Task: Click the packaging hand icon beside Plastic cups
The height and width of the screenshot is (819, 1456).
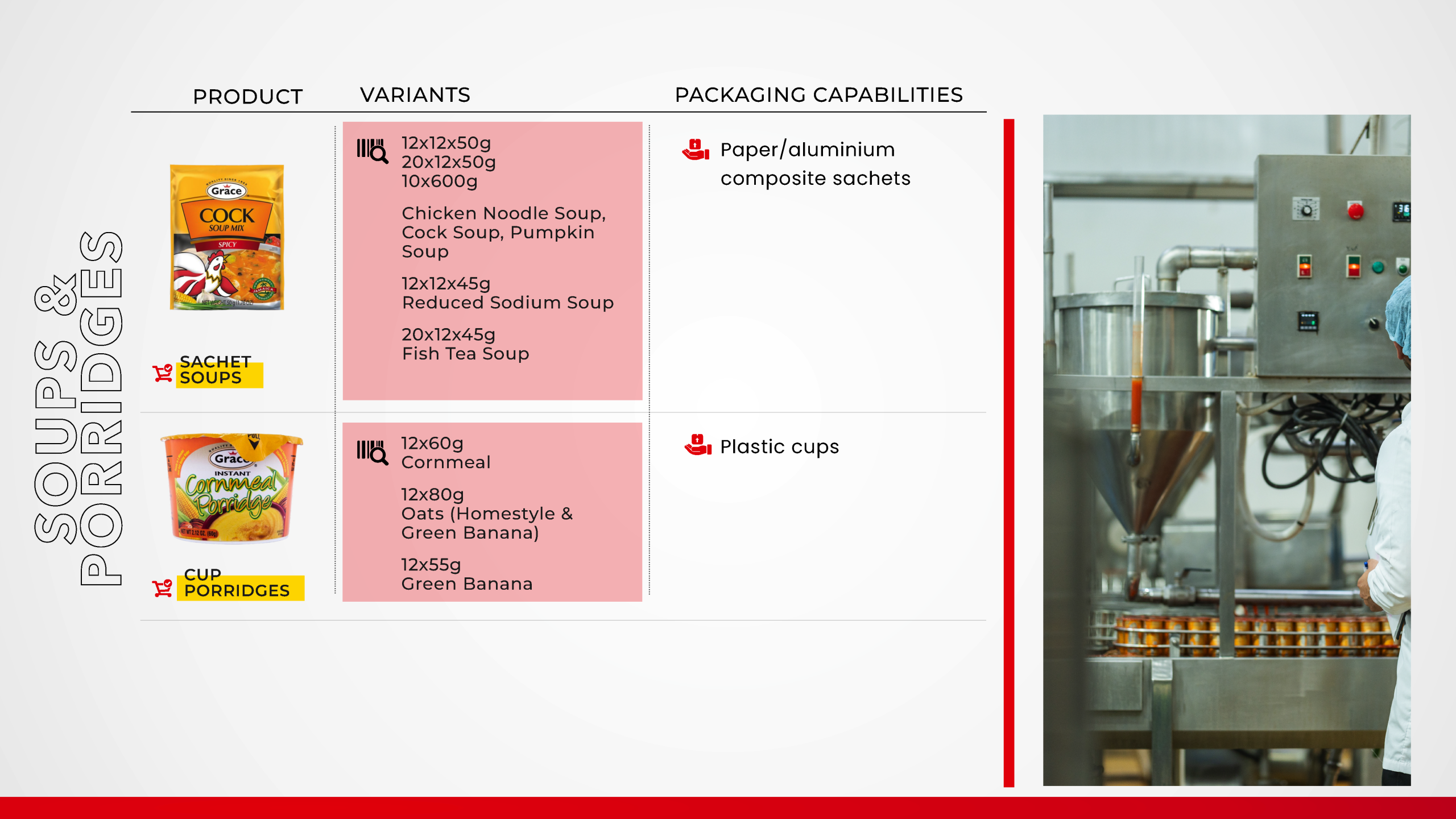Action: (698, 445)
